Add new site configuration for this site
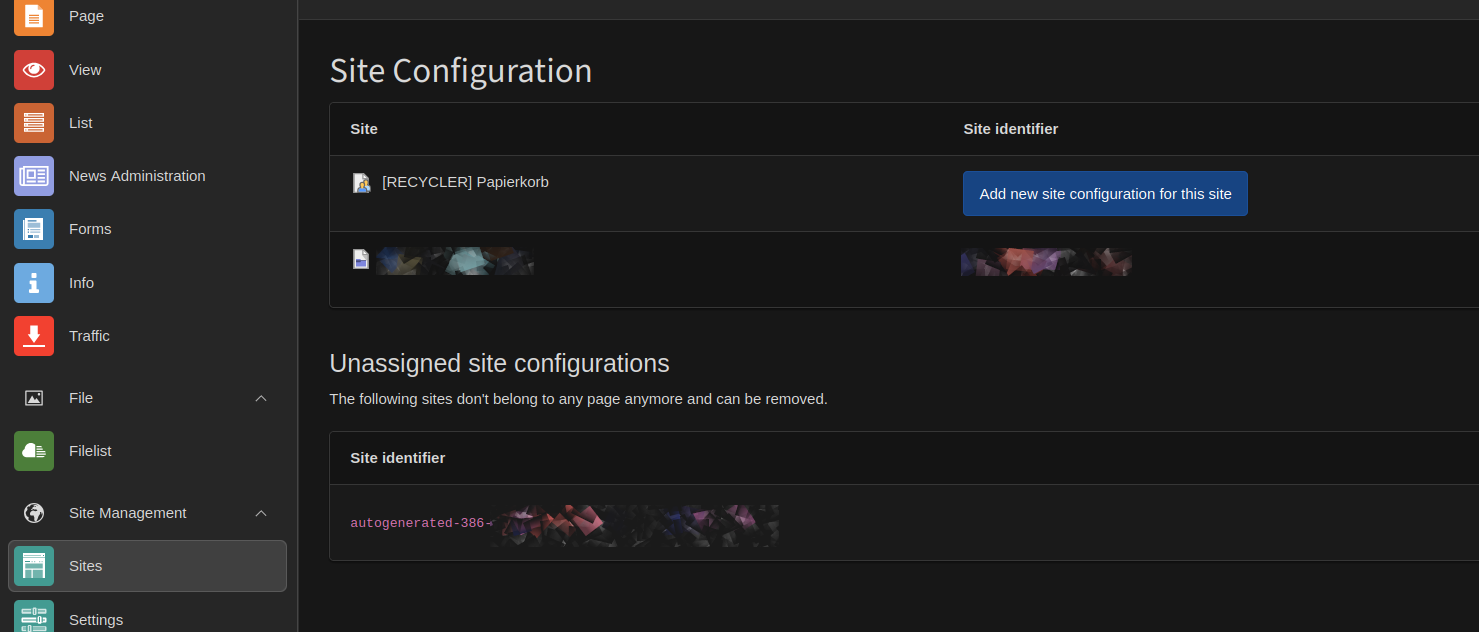Image resolution: width=1479 pixels, height=632 pixels. tap(1105, 194)
